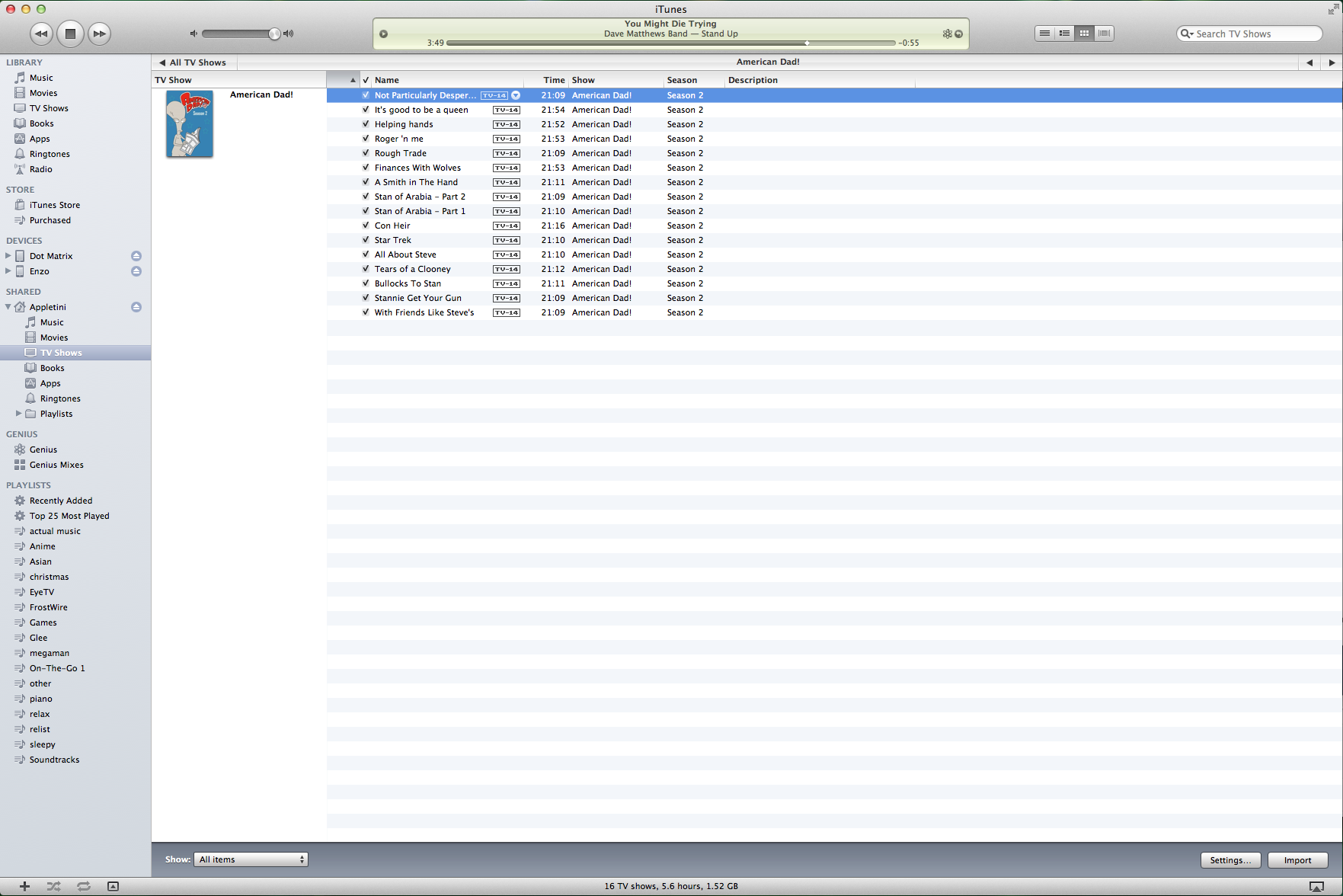
Task: Open Top 25 Most Played playlist
Action: 69,516
